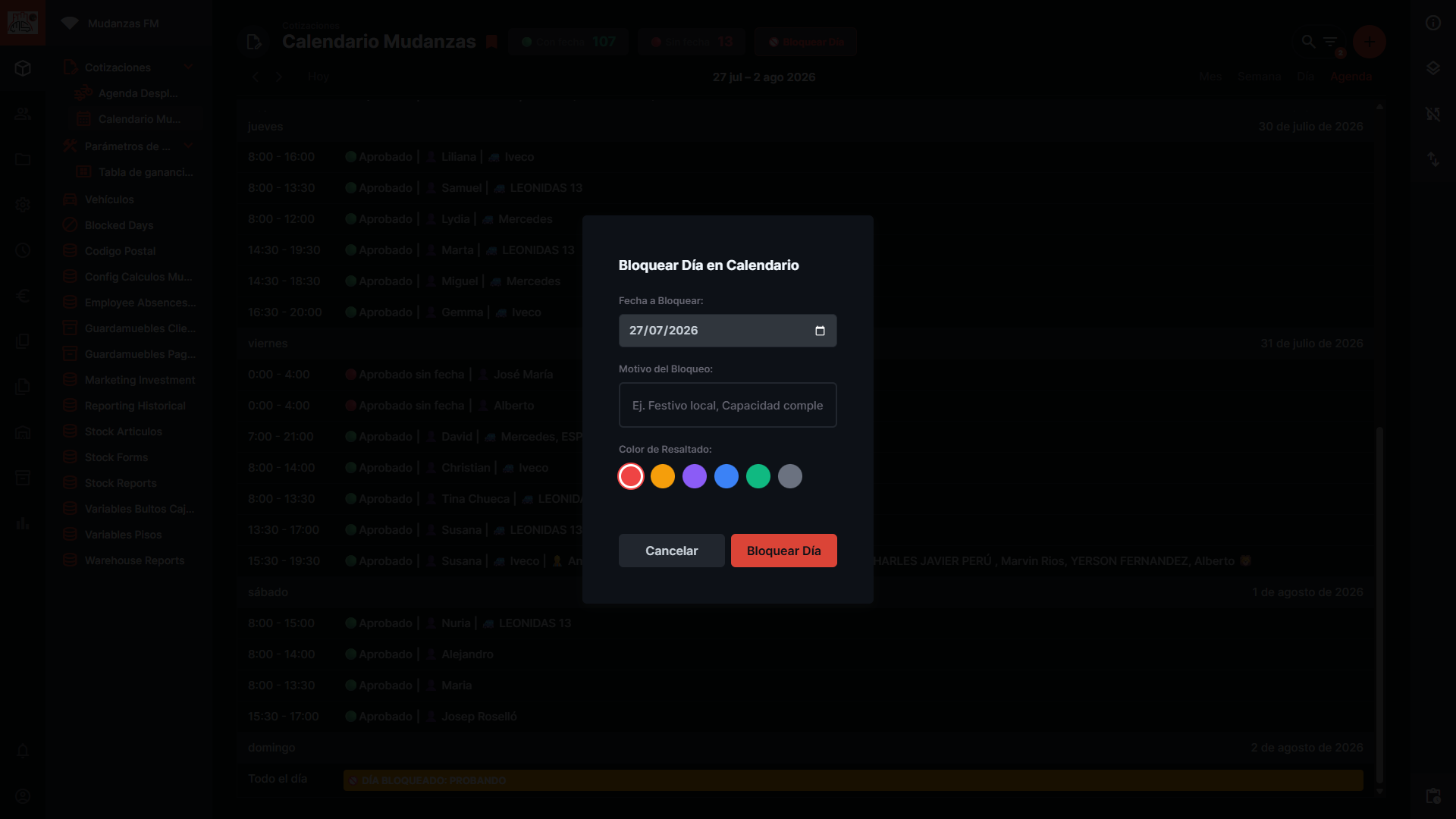This screenshot has height=819, width=1456.
Task: Focus the Motivo del Bloqueo text field
Action: (x=728, y=405)
